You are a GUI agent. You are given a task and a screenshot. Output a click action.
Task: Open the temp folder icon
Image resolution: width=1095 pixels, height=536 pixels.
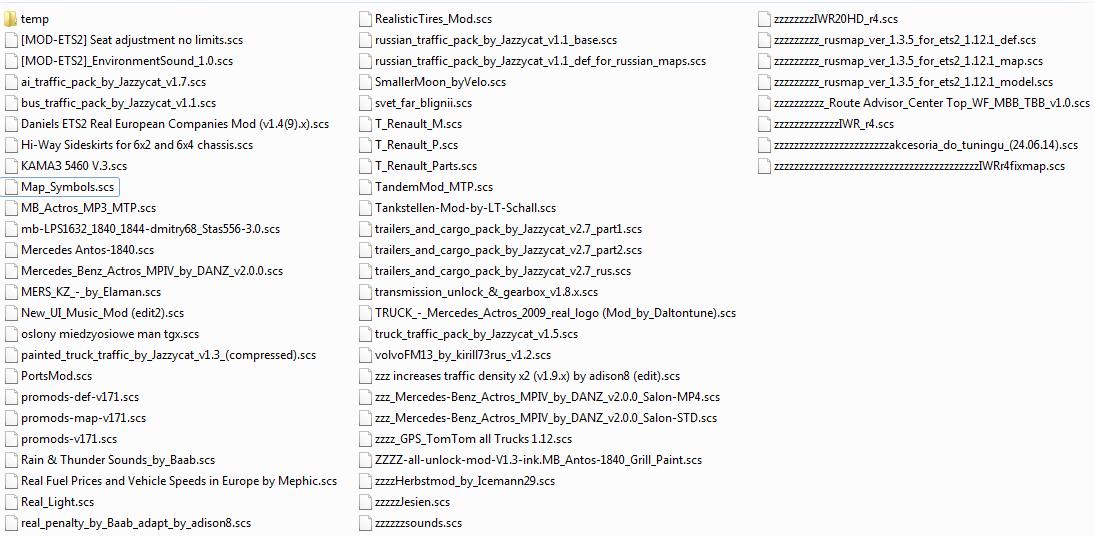pyautogui.click(x=10, y=20)
